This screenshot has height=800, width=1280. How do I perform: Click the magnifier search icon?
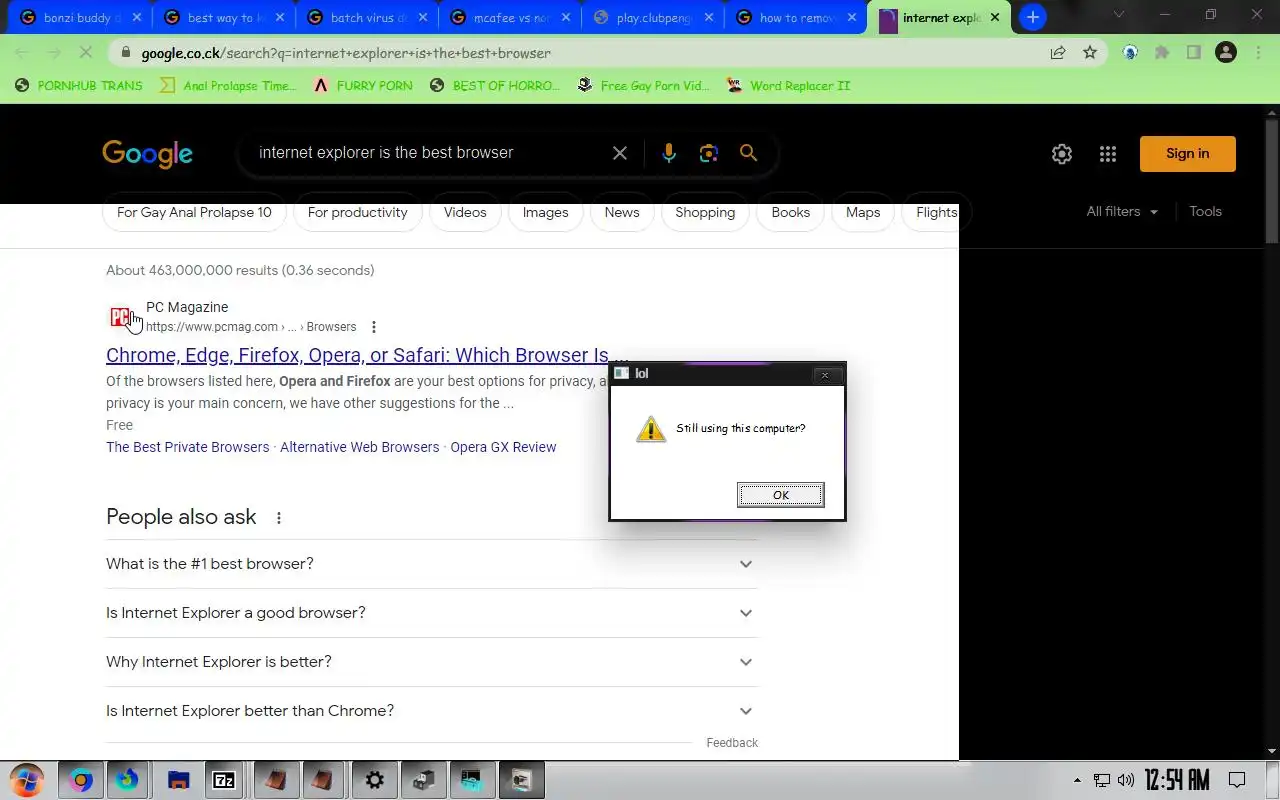point(748,153)
